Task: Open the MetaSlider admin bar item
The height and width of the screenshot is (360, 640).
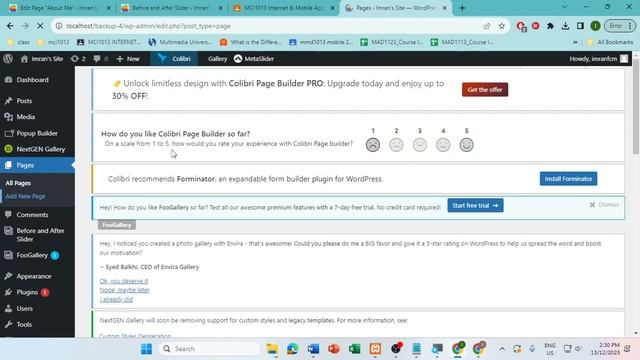Action: point(253,59)
